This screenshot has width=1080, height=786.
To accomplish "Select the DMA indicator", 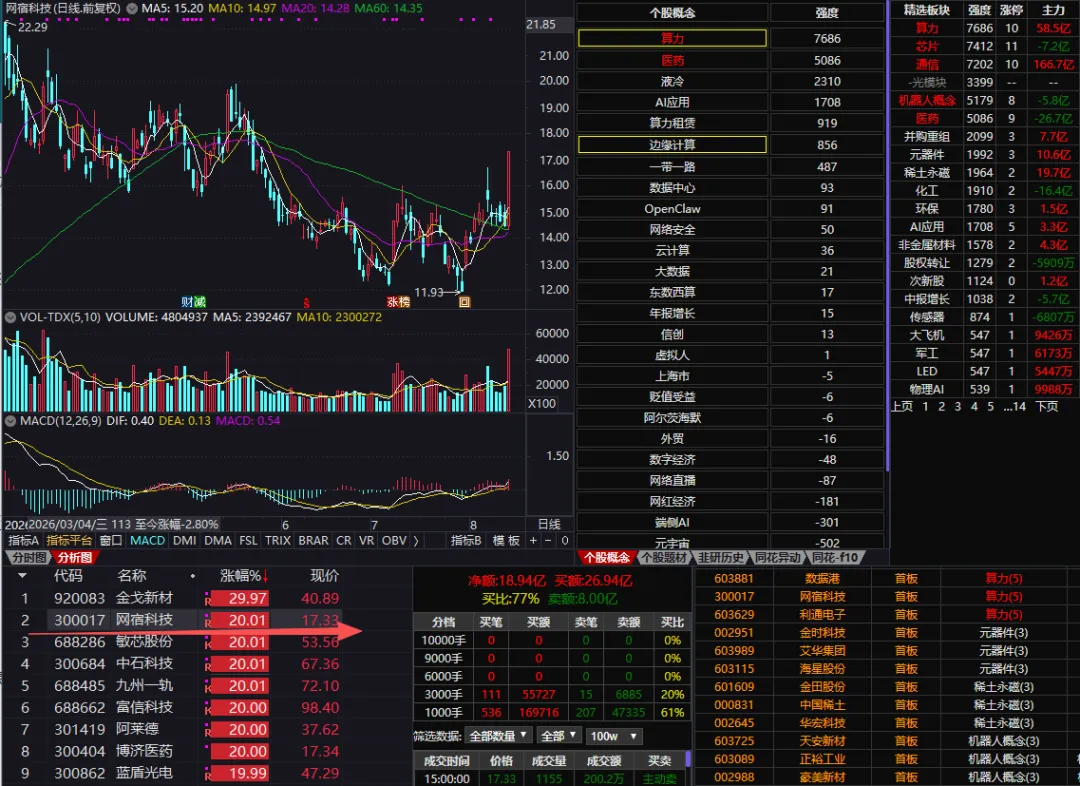I will pos(218,541).
